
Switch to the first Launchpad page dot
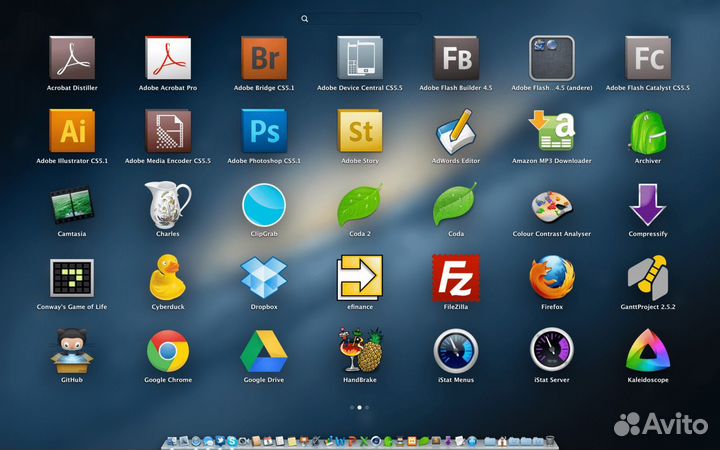pyautogui.click(x=352, y=407)
